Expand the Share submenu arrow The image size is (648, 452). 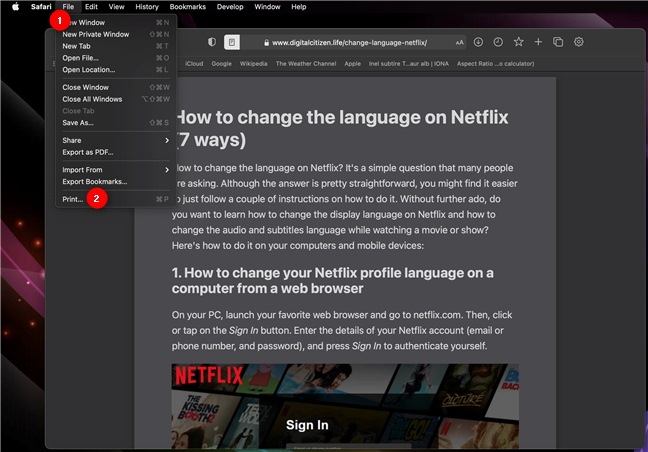pos(167,140)
